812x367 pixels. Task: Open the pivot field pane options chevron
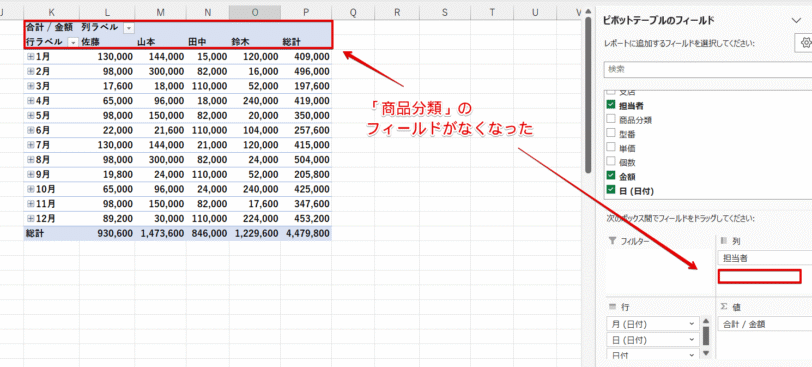pyautogui.click(x=796, y=20)
